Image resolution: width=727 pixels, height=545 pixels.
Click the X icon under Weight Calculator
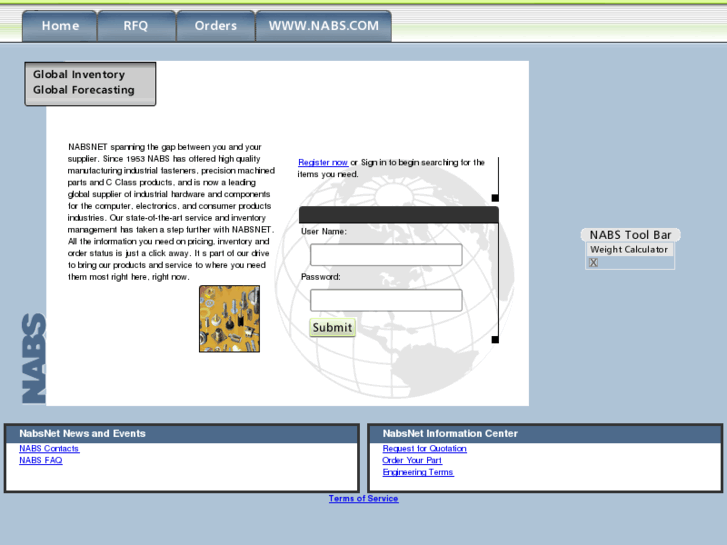click(x=593, y=263)
